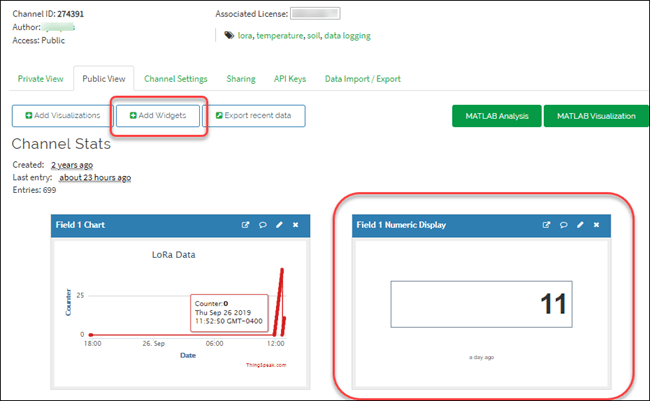Launch MATLAB Analysis

click(x=497, y=116)
